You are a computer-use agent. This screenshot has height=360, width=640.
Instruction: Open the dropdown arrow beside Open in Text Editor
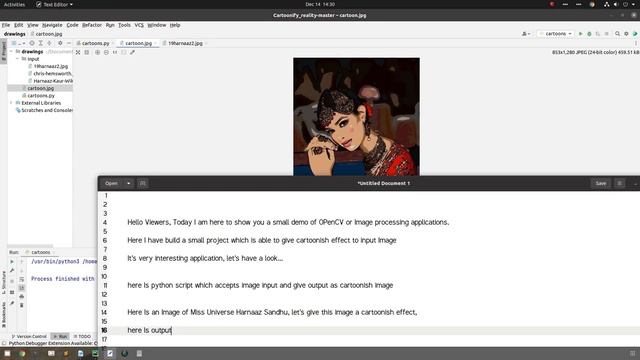[129, 183]
